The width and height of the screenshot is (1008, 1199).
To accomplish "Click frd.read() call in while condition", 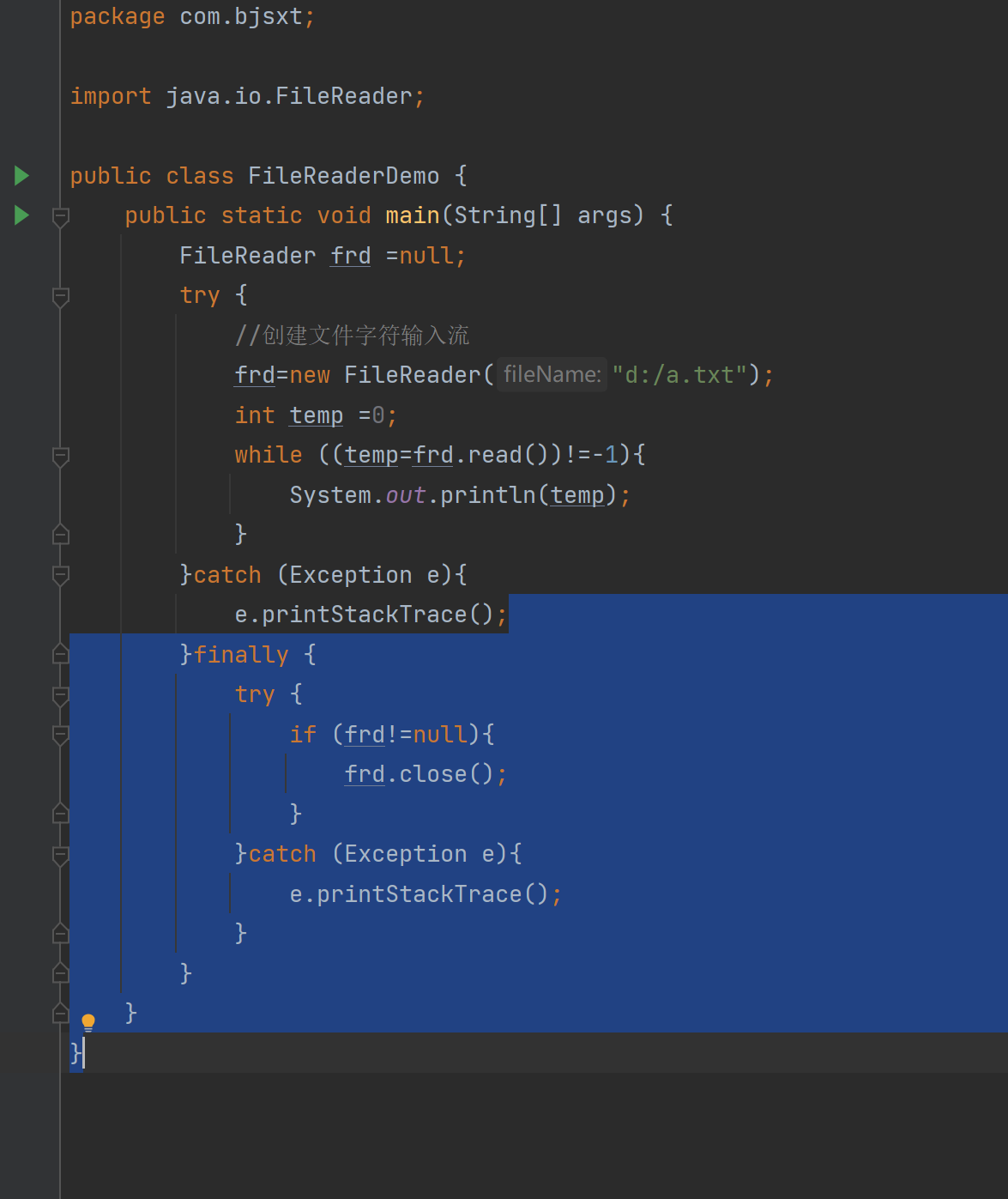I will click(x=481, y=455).
